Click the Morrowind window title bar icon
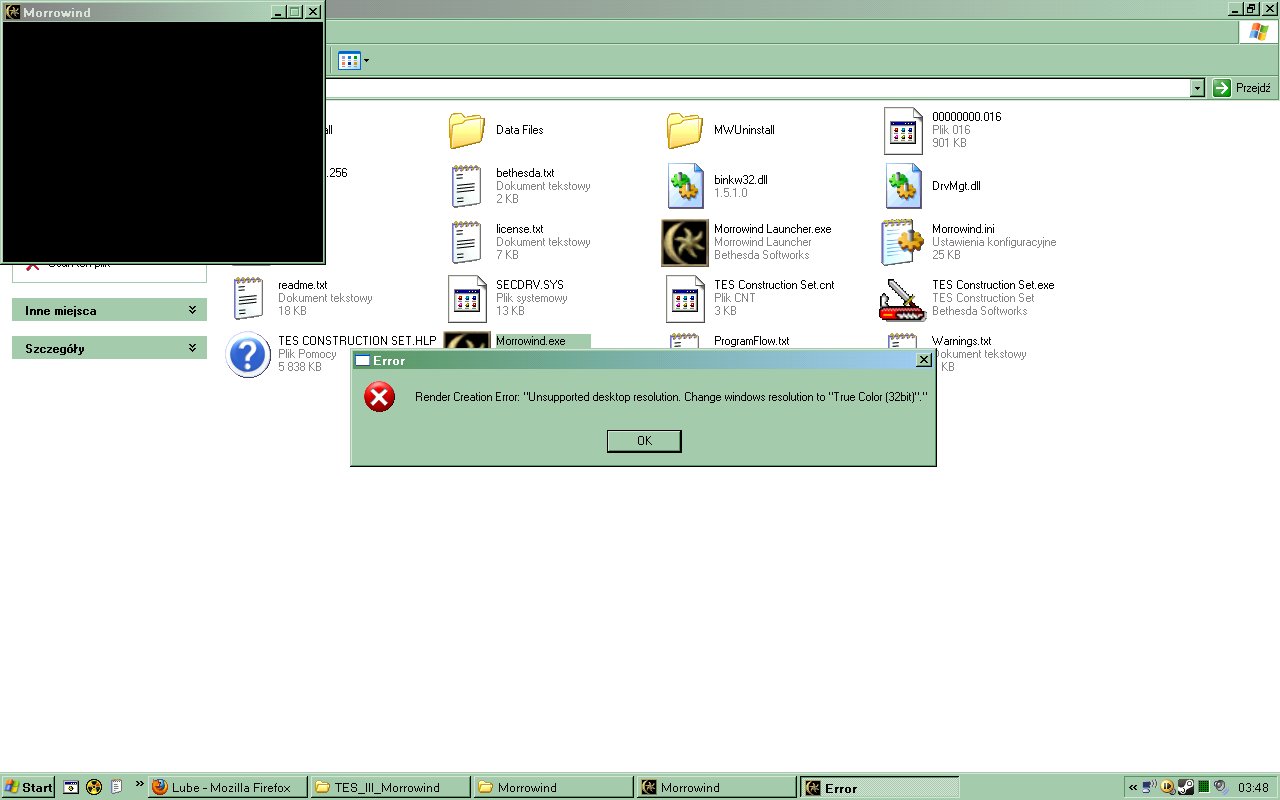Screen dimensions: 1280x800 [12, 12]
